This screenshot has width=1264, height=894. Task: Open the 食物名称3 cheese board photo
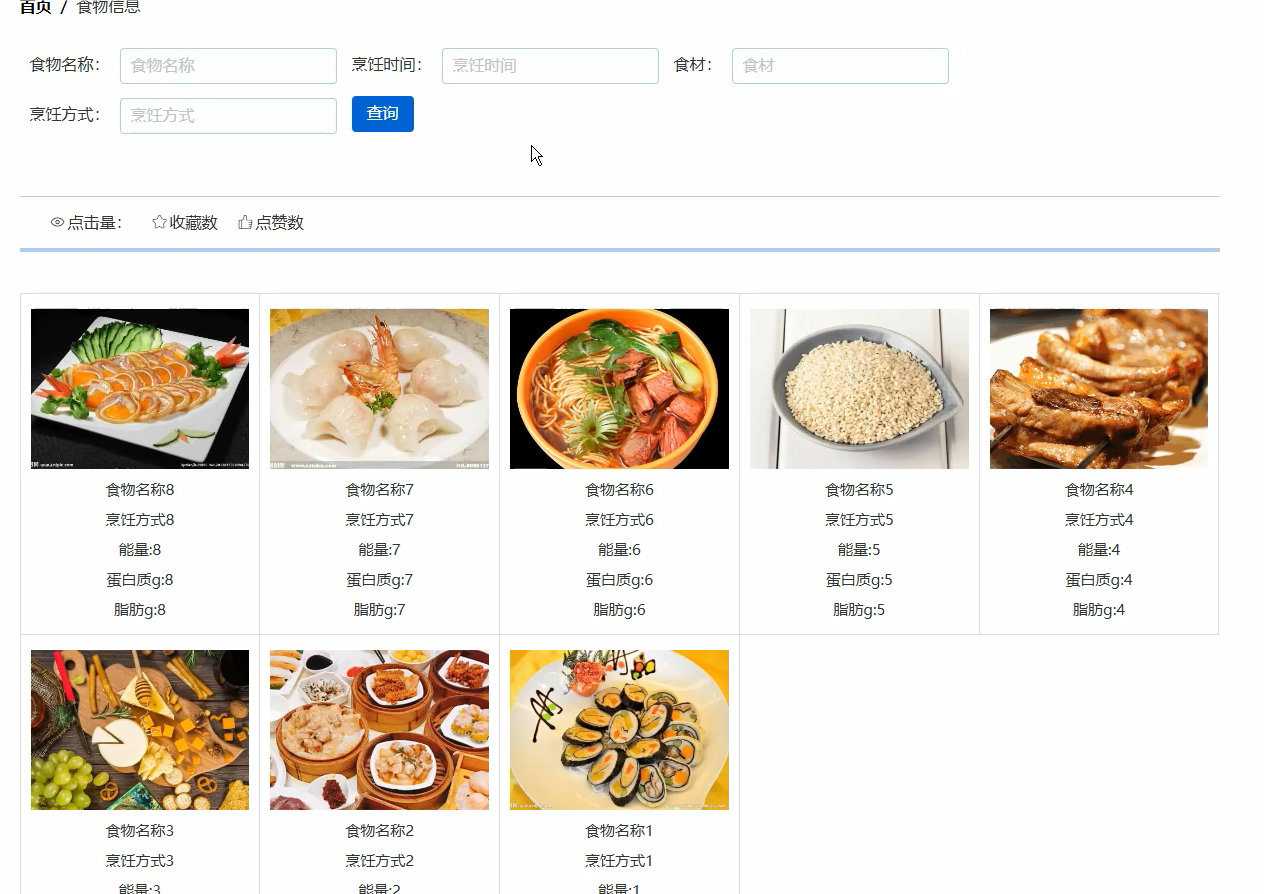click(x=140, y=730)
